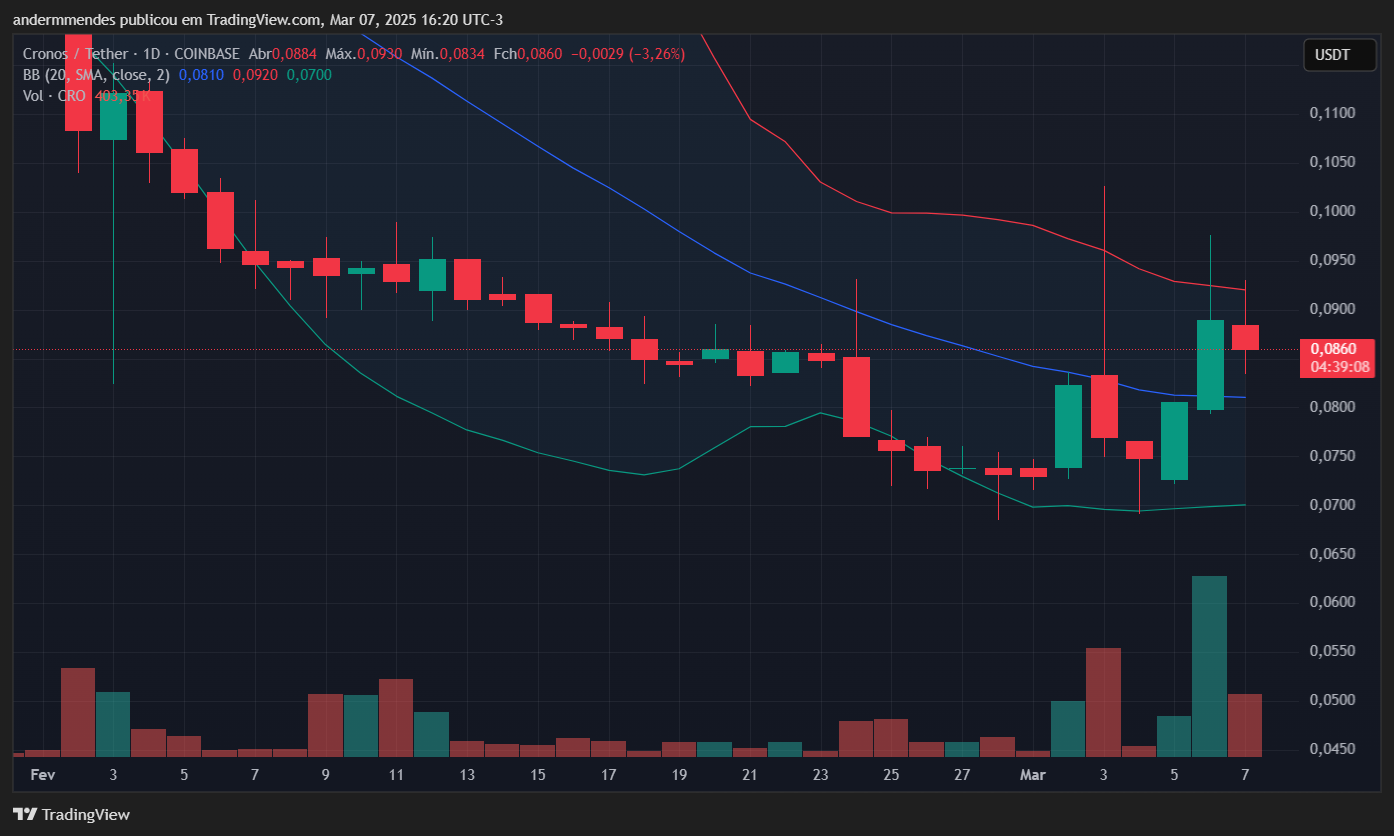This screenshot has width=1394, height=836.
Task: Click the BB (20, SMA, close, 2) indicator label
Action: point(97,74)
